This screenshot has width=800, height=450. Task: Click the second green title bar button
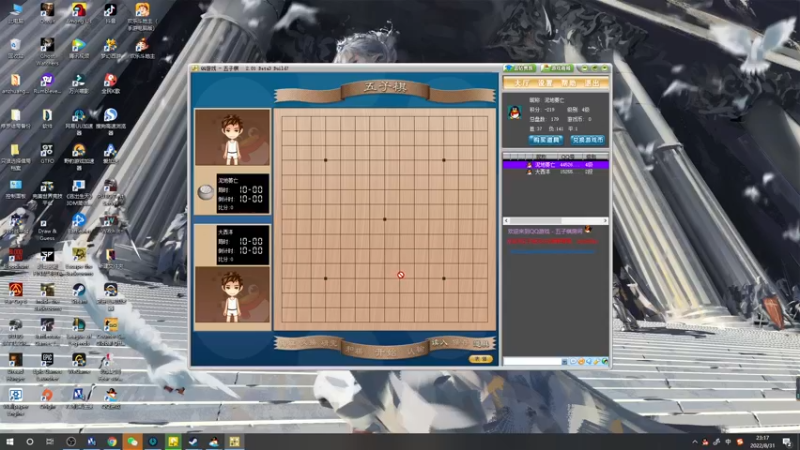[557, 68]
